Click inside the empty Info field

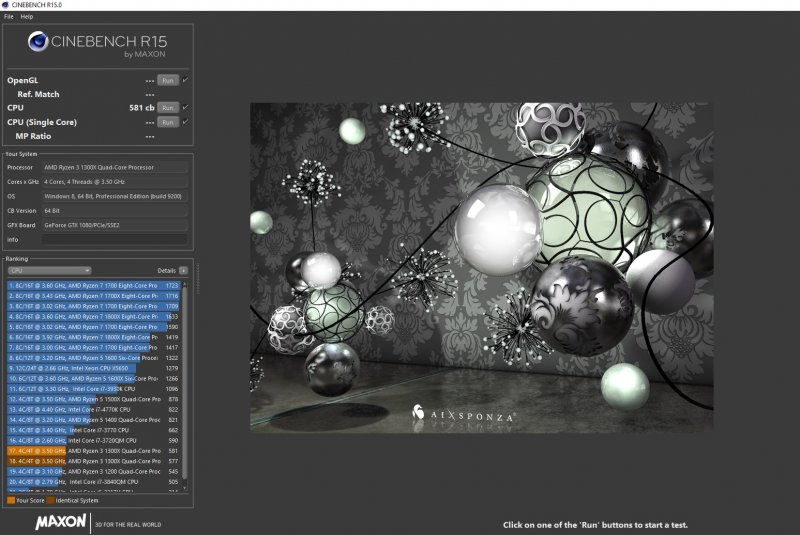[115, 239]
